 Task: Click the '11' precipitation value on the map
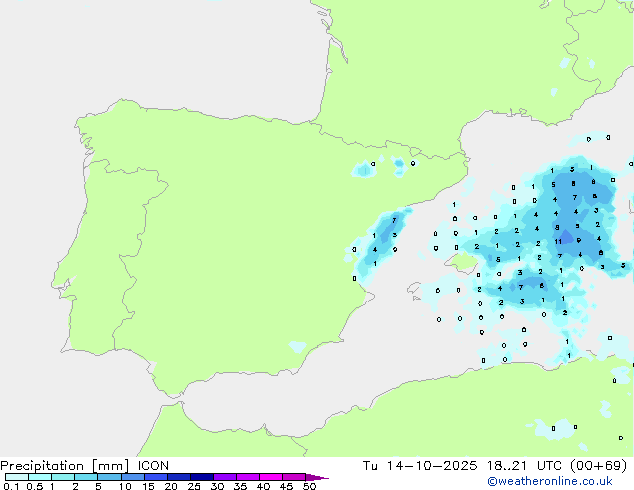[x=558, y=242]
